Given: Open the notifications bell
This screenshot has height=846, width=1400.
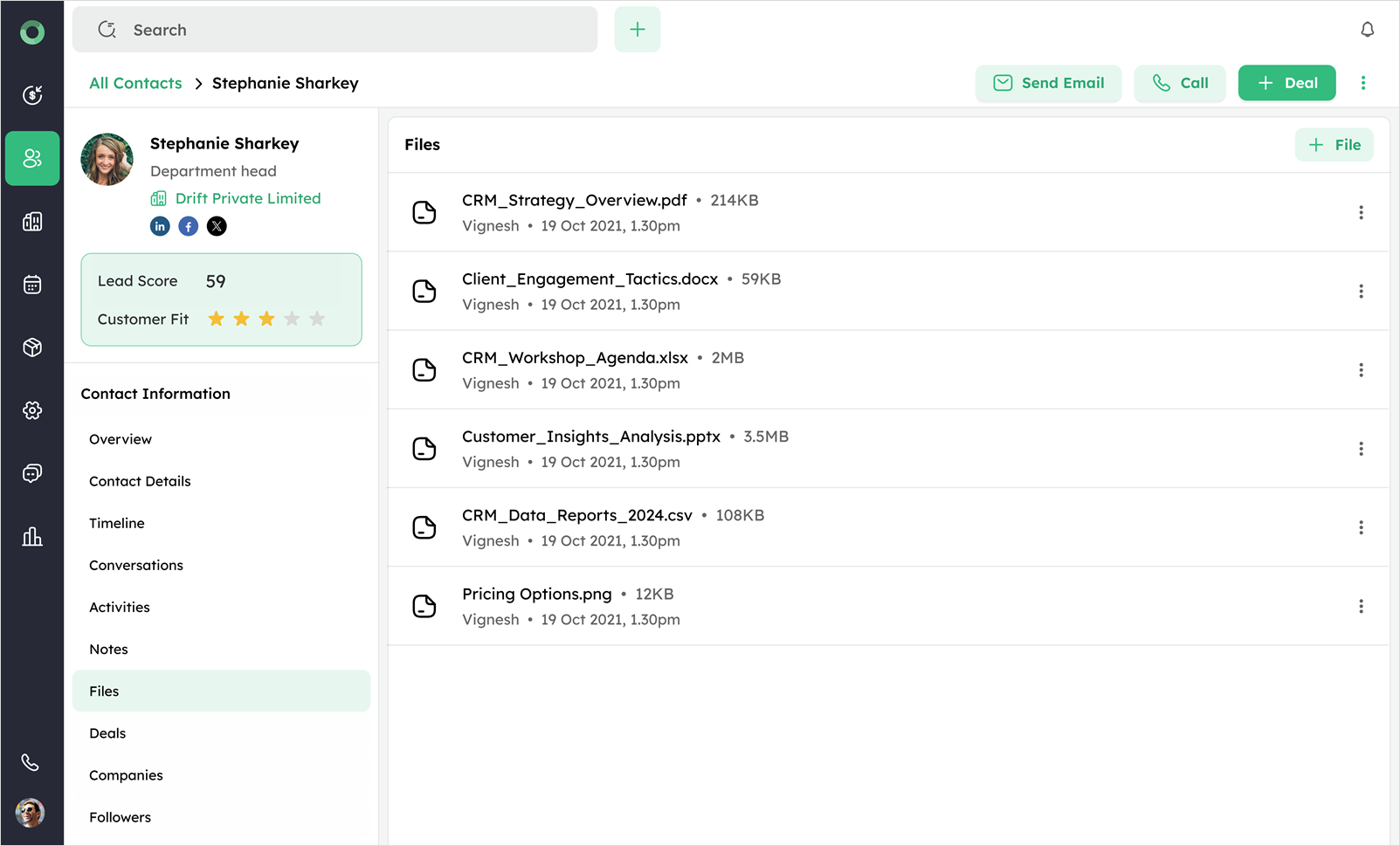Looking at the screenshot, I should click(1367, 30).
